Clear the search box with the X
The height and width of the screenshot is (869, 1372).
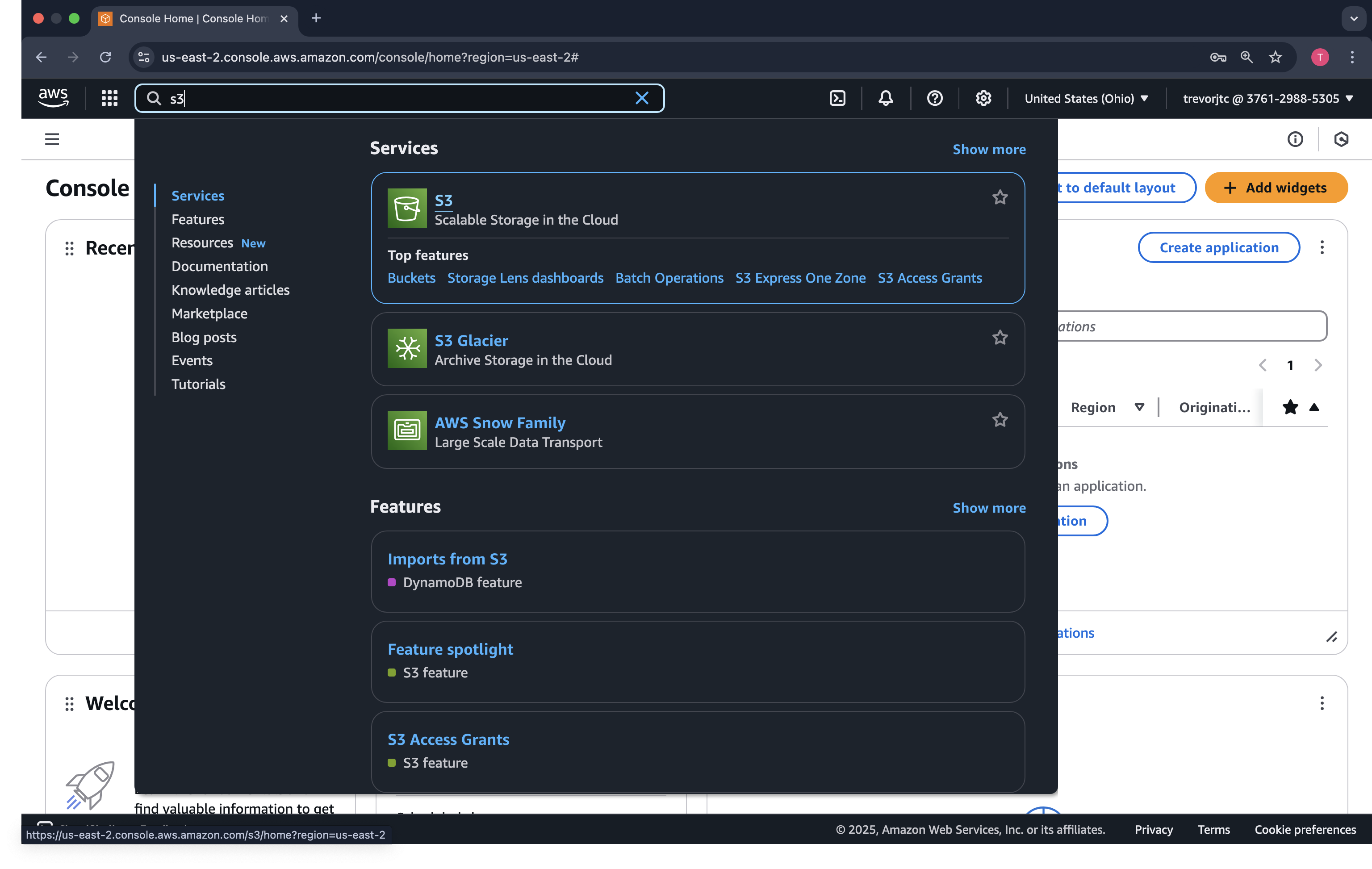pos(642,98)
